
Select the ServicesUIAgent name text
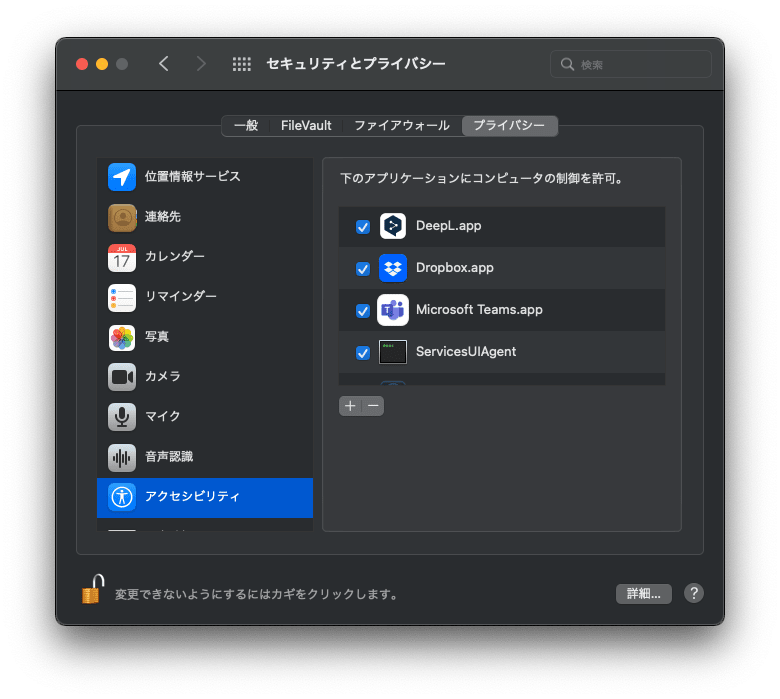click(466, 352)
